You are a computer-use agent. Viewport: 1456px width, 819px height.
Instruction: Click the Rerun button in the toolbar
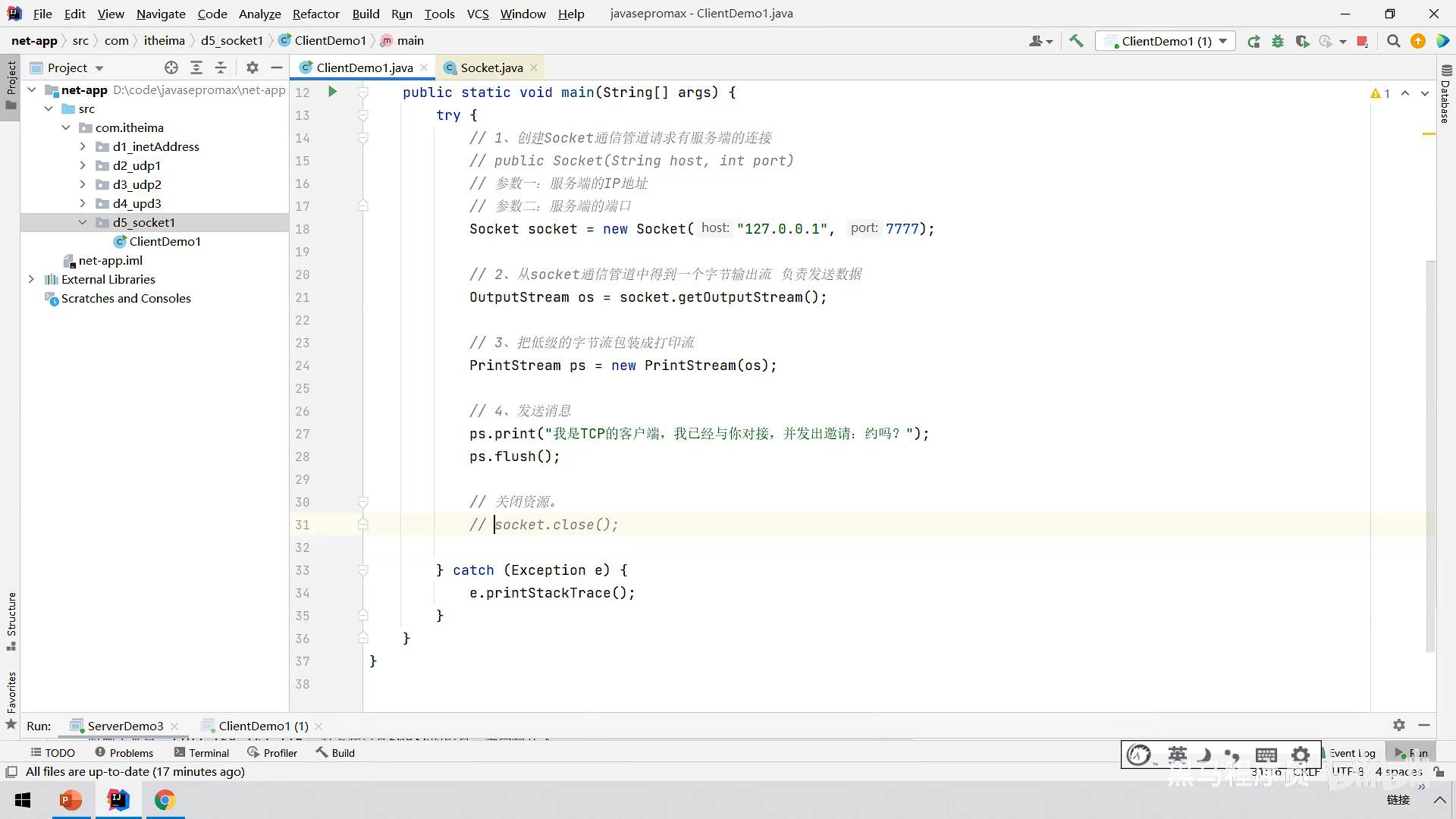coord(1254,41)
